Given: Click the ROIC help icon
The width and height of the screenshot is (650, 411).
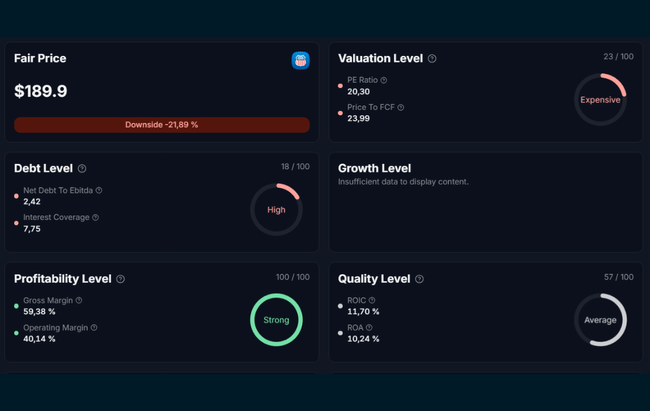Looking at the screenshot, I should [372, 300].
